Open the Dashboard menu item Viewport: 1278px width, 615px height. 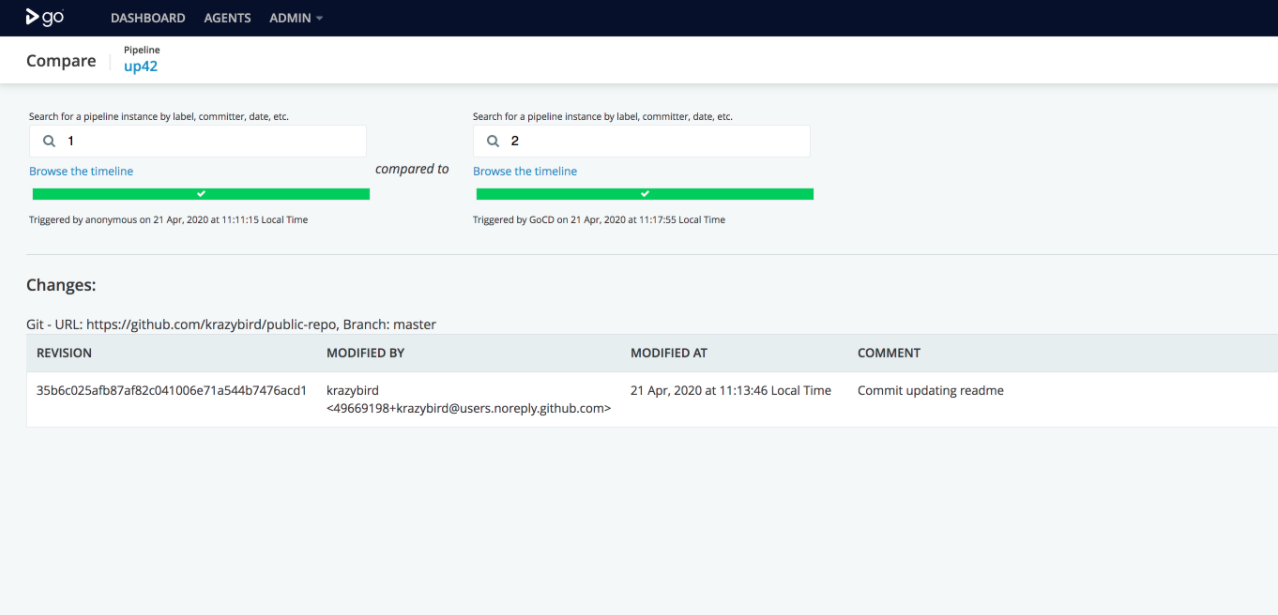point(148,18)
